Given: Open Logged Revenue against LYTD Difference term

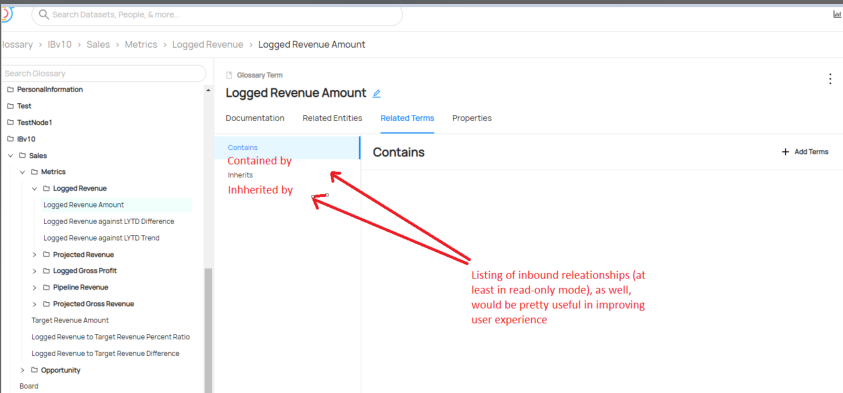Looking at the screenshot, I should click(109, 221).
